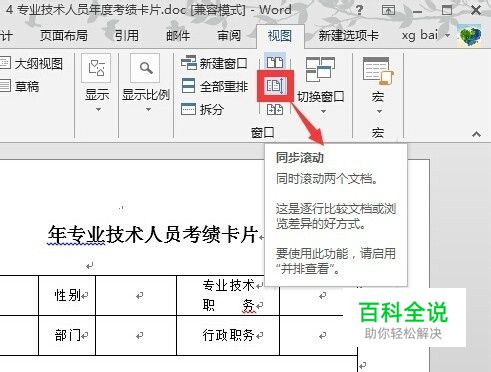Open the xg bai account menu
This screenshot has width=491, height=372.
426,35
